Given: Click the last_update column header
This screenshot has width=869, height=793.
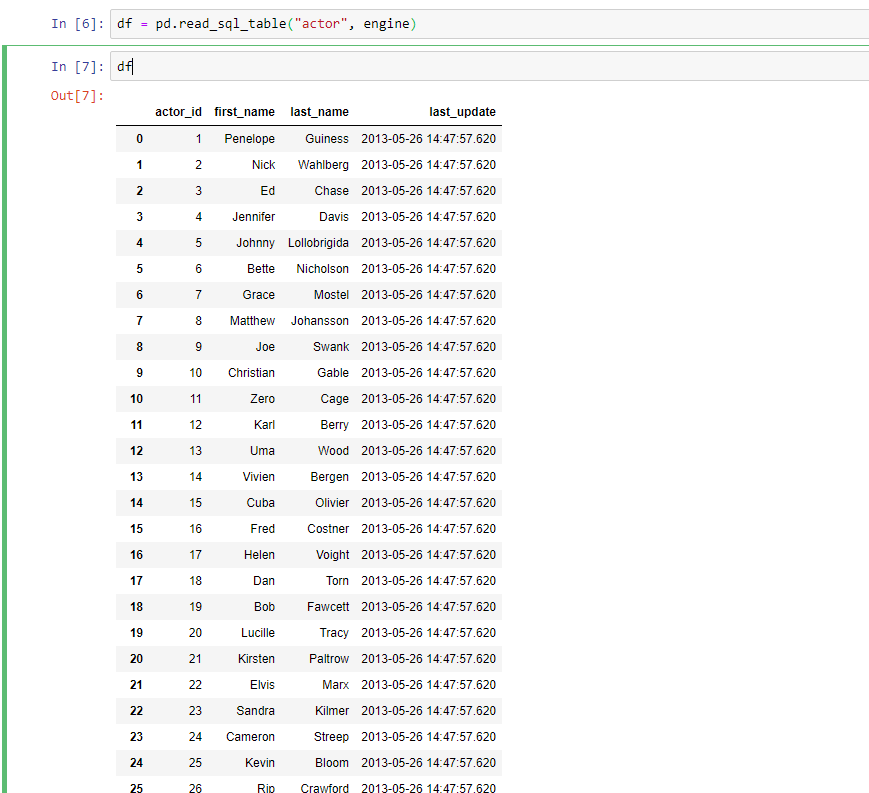Looking at the screenshot, I should pos(462,112).
